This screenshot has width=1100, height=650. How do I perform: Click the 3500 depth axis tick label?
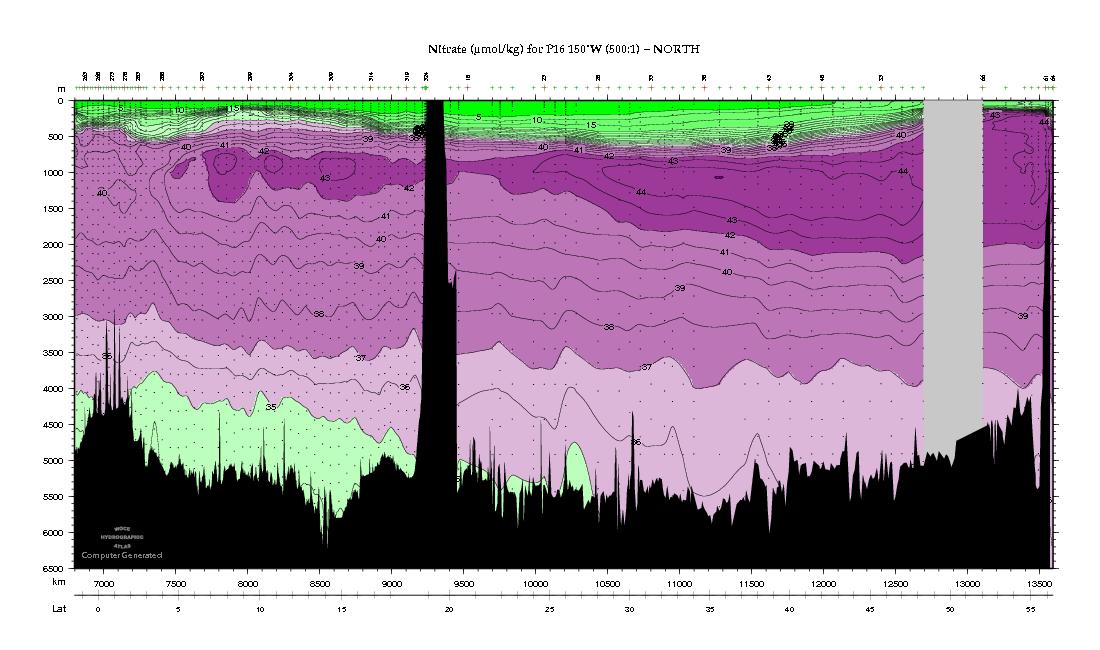[x=53, y=353]
